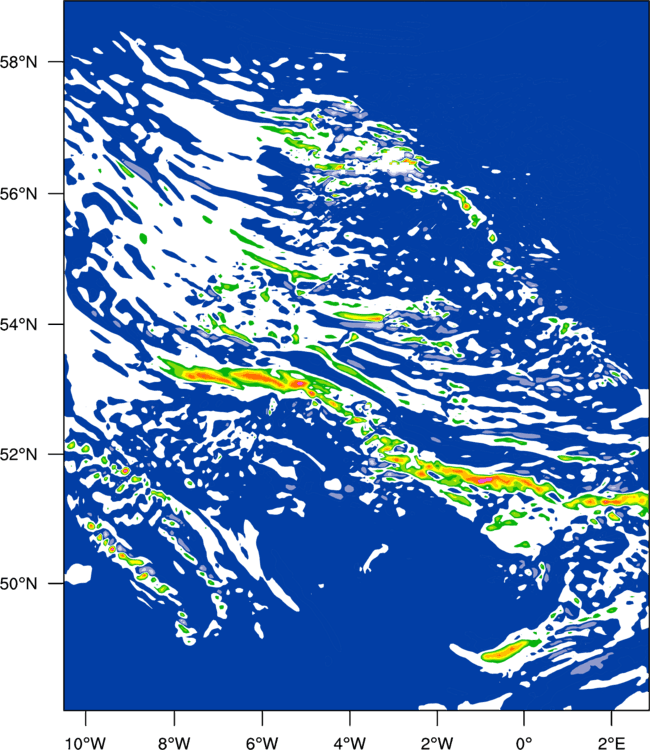This screenshot has width=650, height=750.
Task: Click the 0° longitude label
Action: pos(524,743)
